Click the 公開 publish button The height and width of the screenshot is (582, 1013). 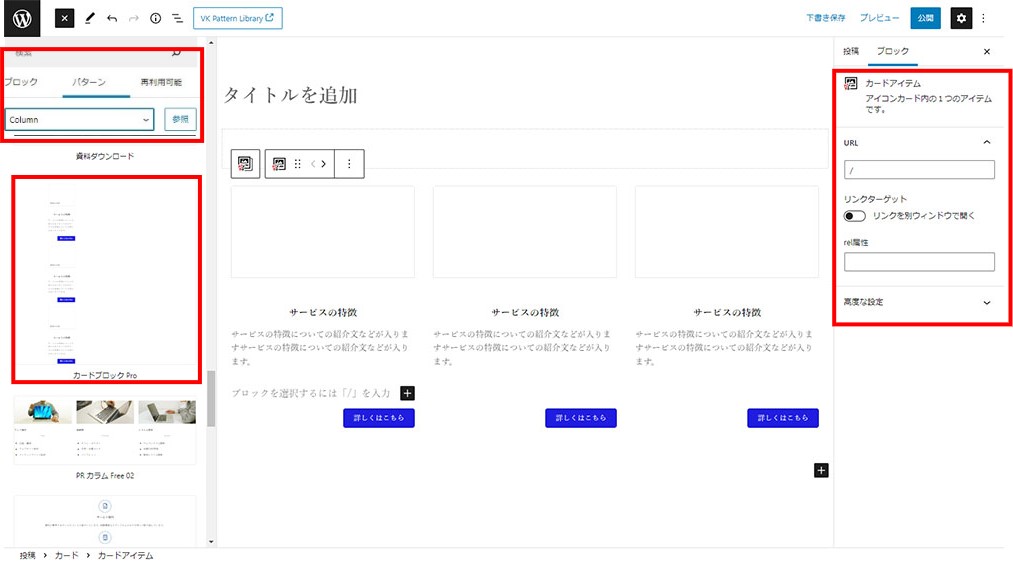coord(925,18)
